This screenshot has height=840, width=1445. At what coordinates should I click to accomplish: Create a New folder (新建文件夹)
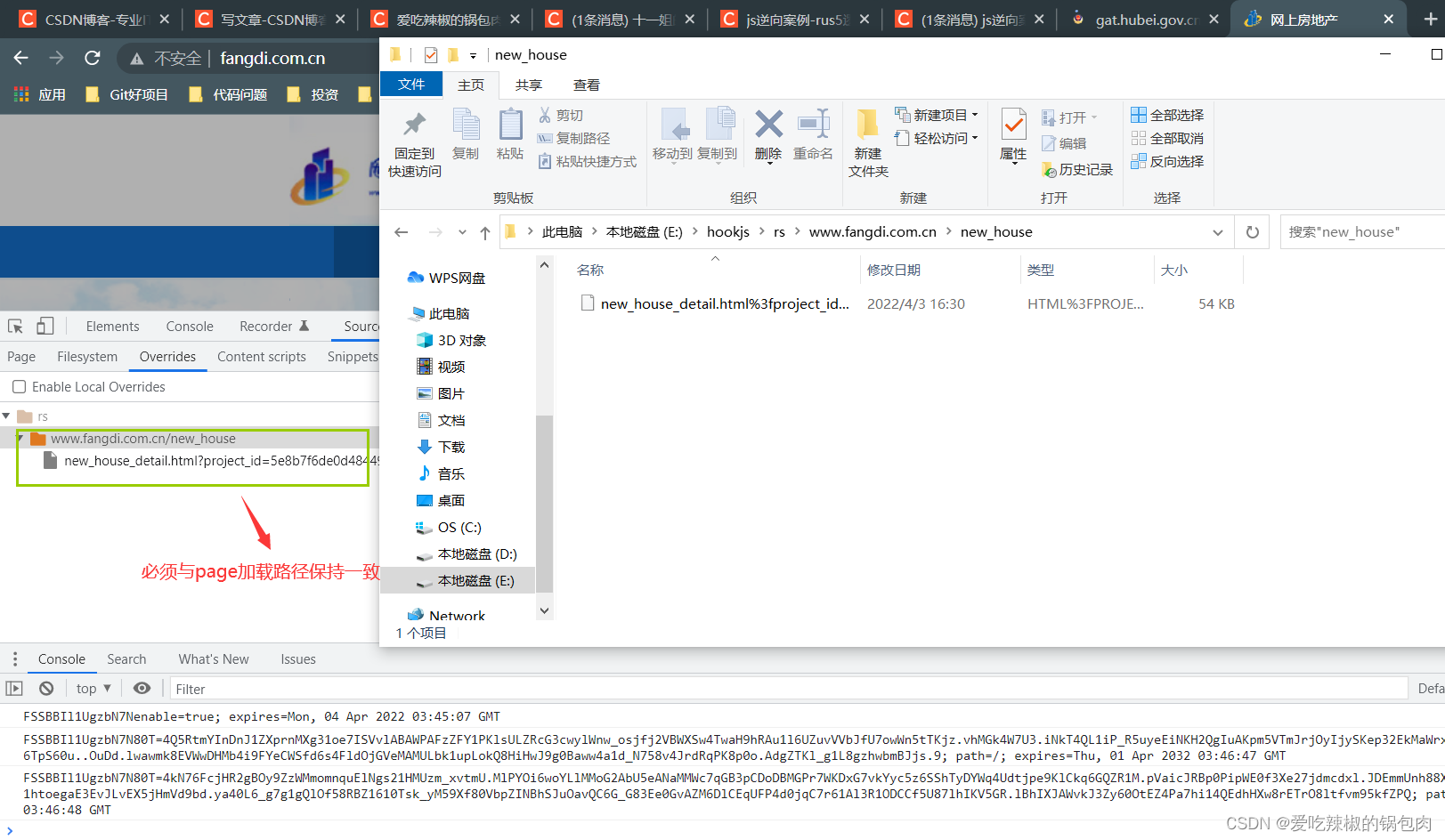tap(868, 142)
